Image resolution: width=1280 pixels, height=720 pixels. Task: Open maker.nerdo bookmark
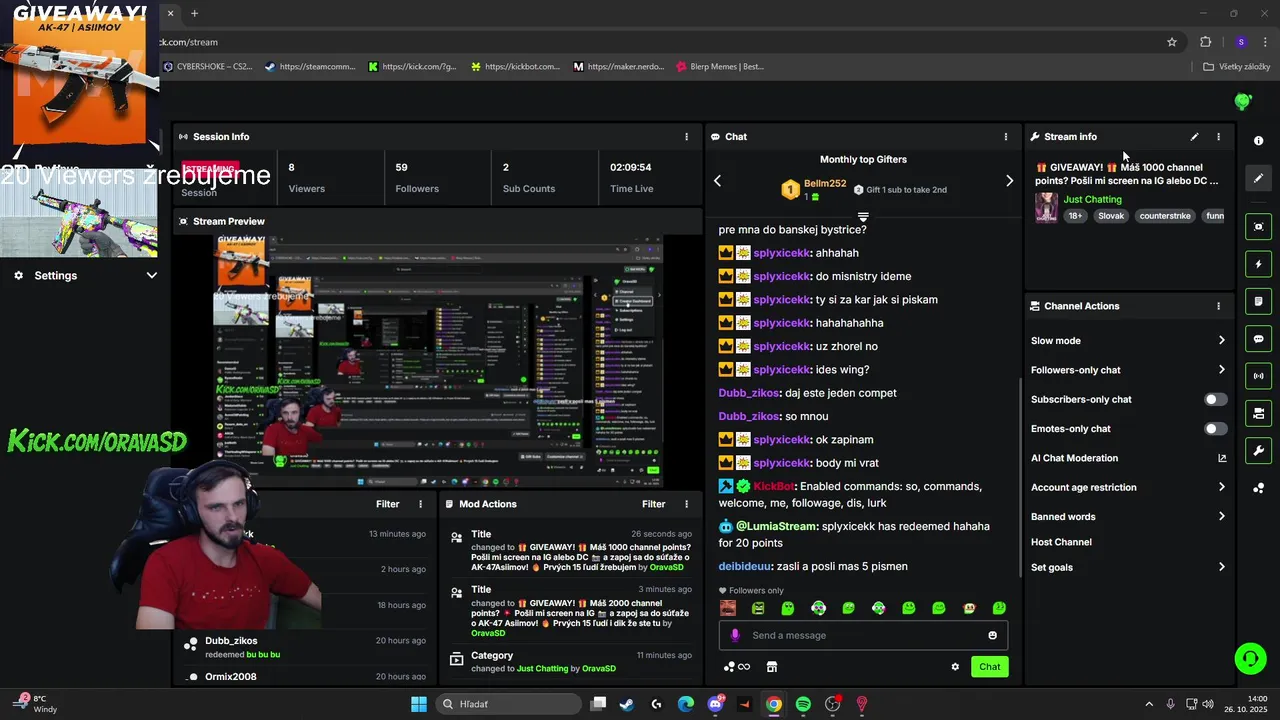[x=619, y=67]
